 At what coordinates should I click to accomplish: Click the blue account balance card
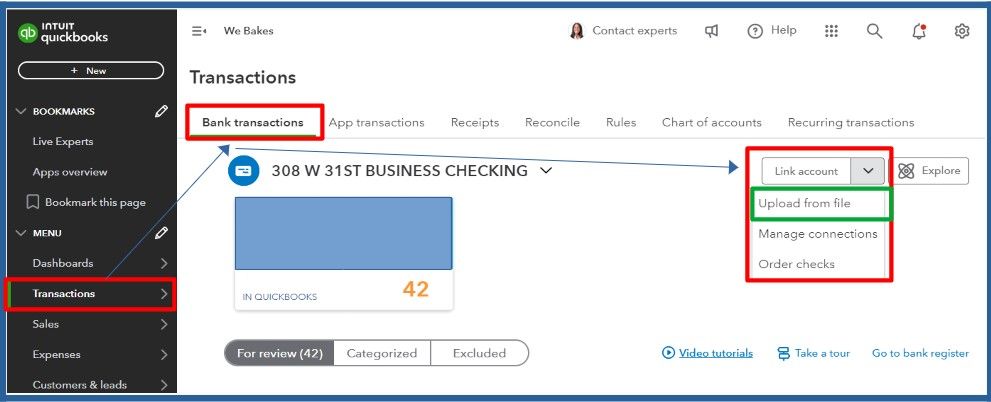point(343,233)
